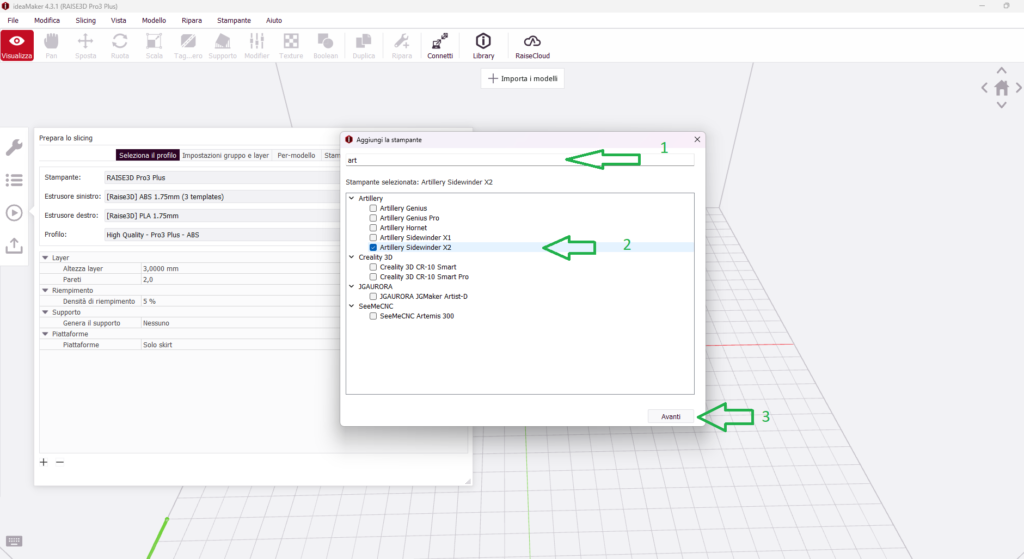This screenshot has height=559, width=1024.
Task: Select the Ruota rotate tool
Action: (x=120, y=46)
